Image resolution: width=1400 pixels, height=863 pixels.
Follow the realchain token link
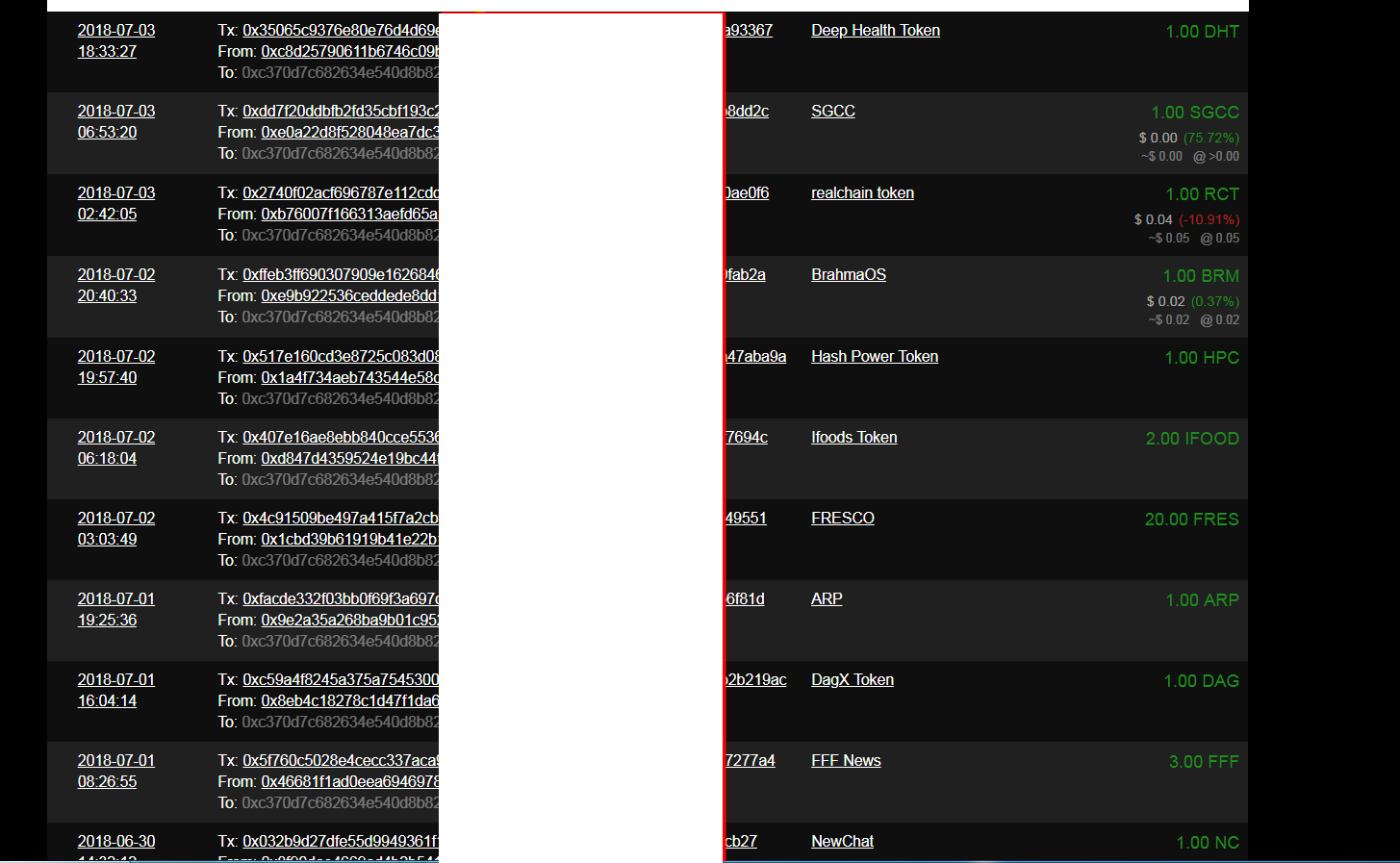click(x=862, y=193)
